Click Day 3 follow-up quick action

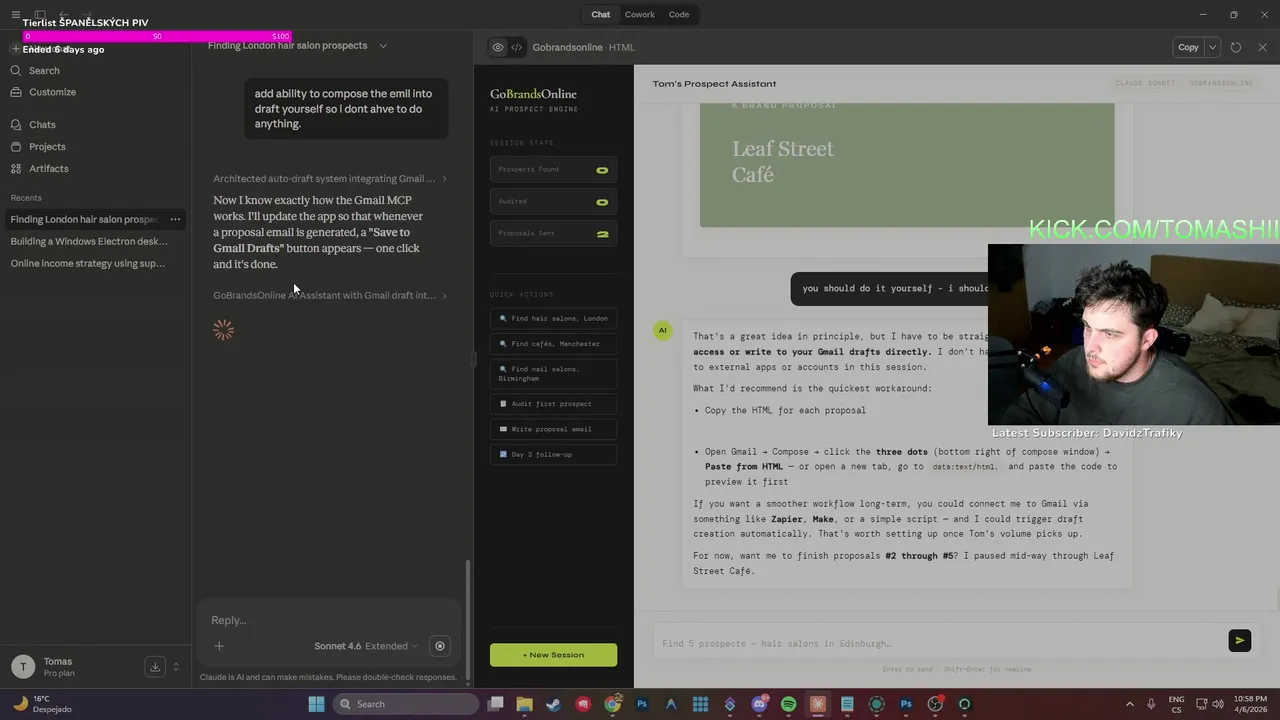553,454
